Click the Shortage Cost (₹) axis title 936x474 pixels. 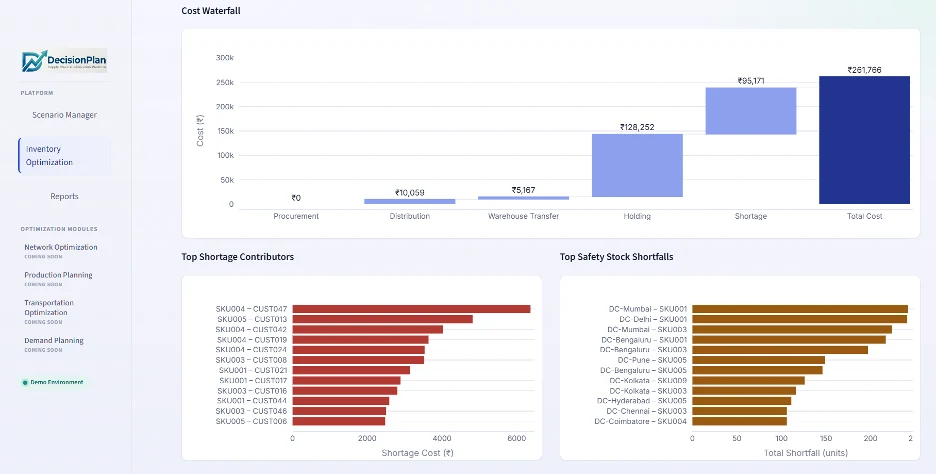417,453
